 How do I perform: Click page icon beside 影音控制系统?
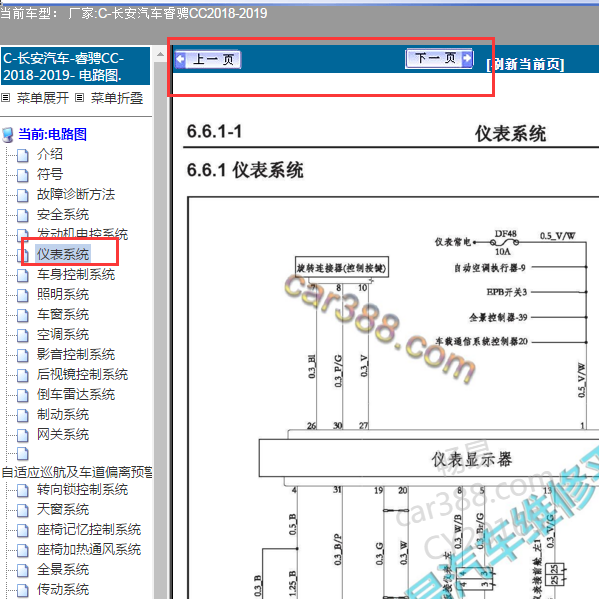point(23,355)
